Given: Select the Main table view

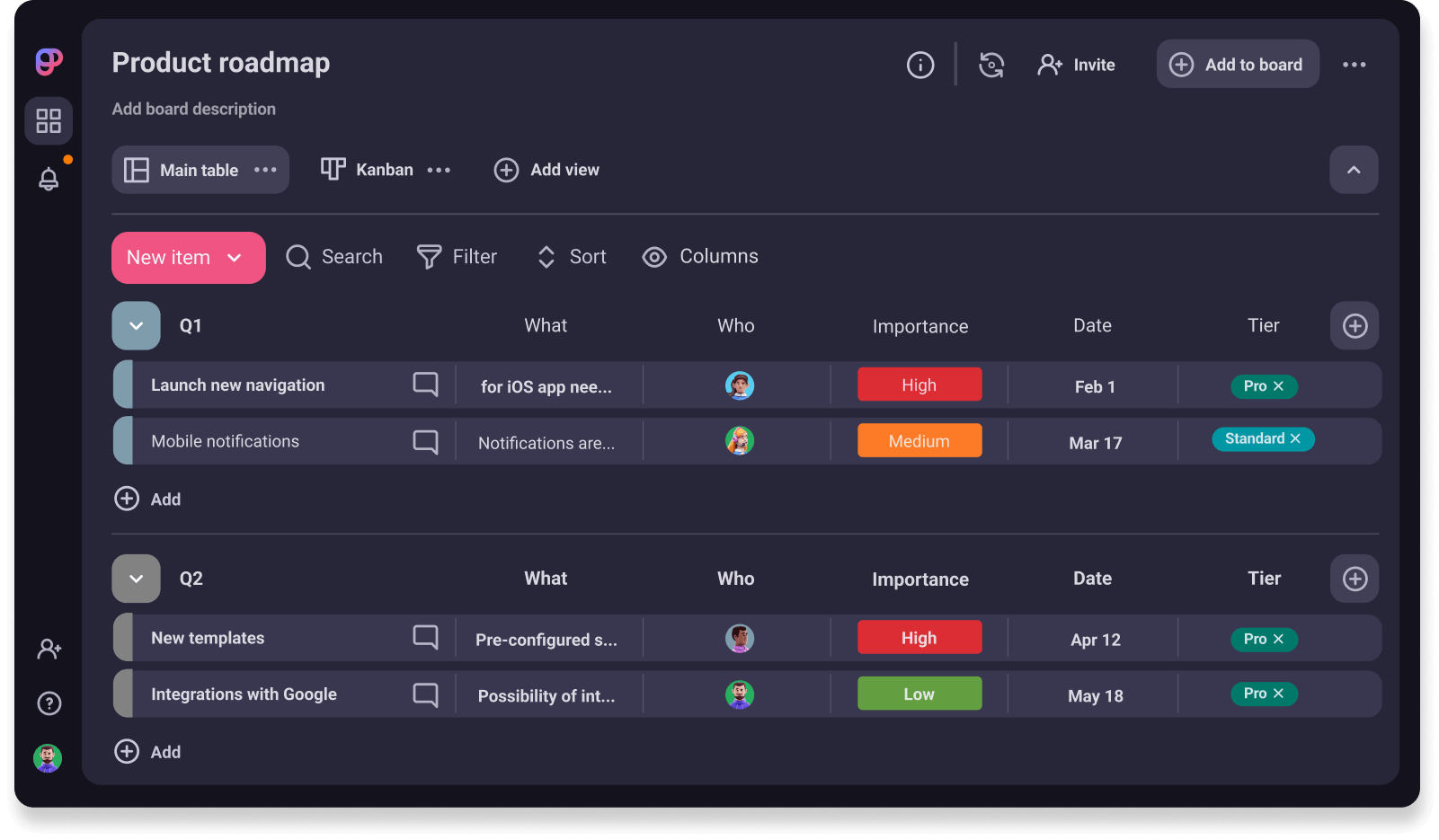Looking at the screenshot, I should point(198,169).
